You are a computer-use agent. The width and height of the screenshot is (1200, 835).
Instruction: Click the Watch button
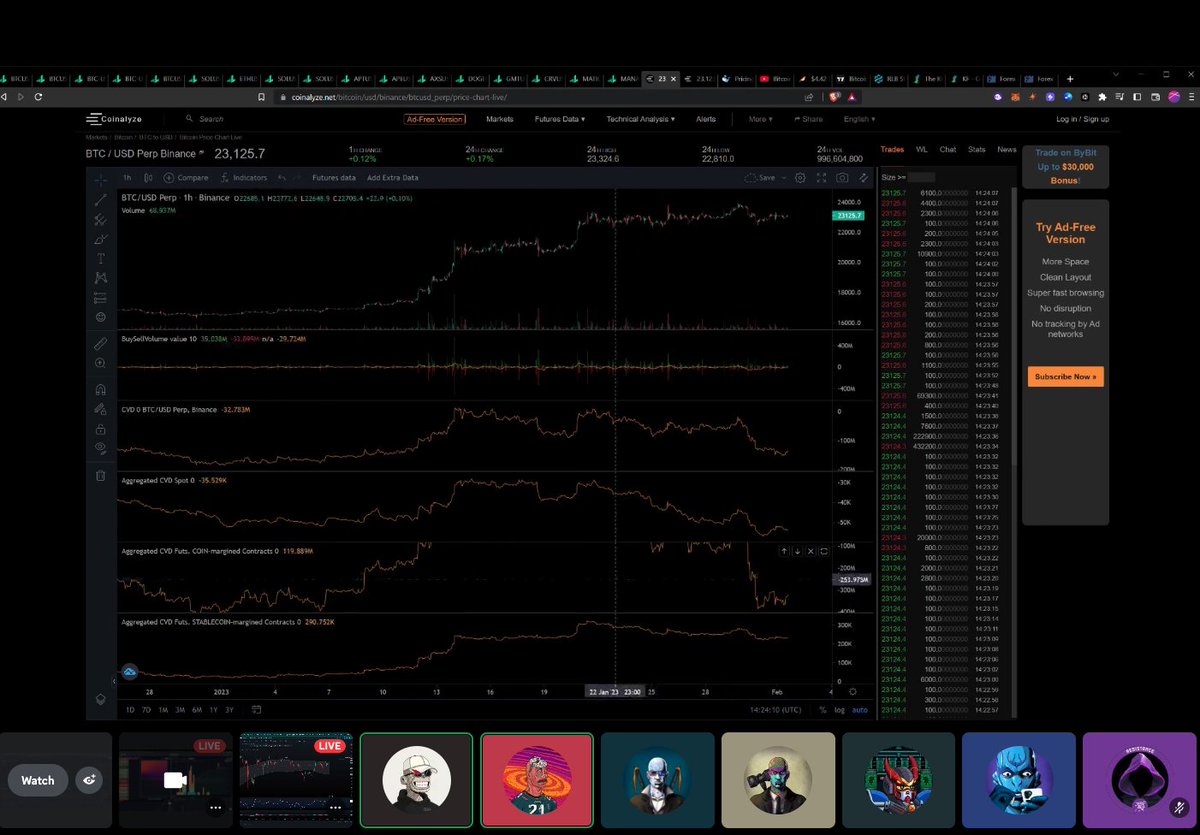(38, 781)
